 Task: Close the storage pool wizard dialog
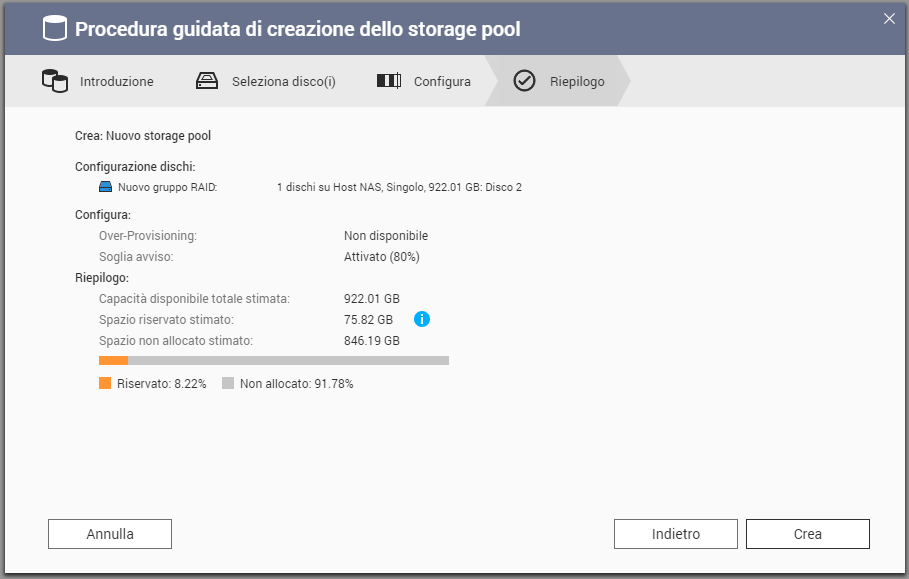pyautogui.click(x=889, y=17)
